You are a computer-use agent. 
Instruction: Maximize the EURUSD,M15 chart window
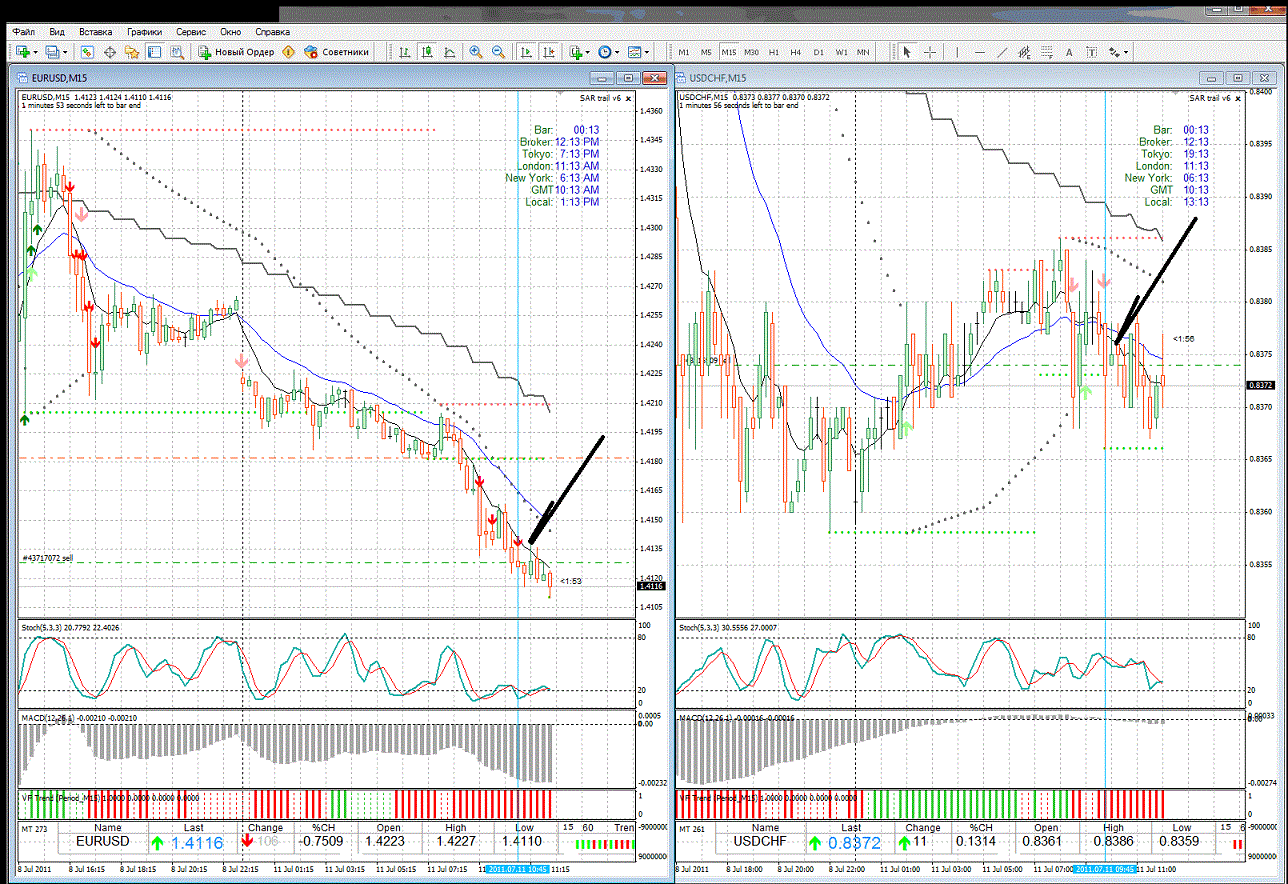coord(628,77)
